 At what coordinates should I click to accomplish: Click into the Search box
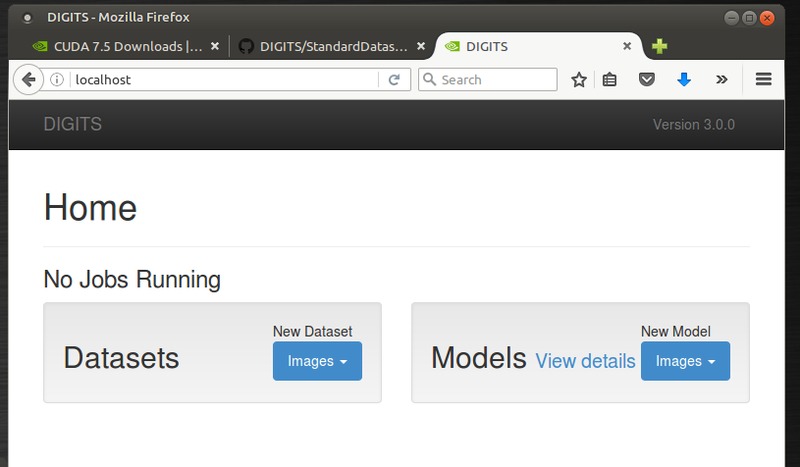pos(495,80)
